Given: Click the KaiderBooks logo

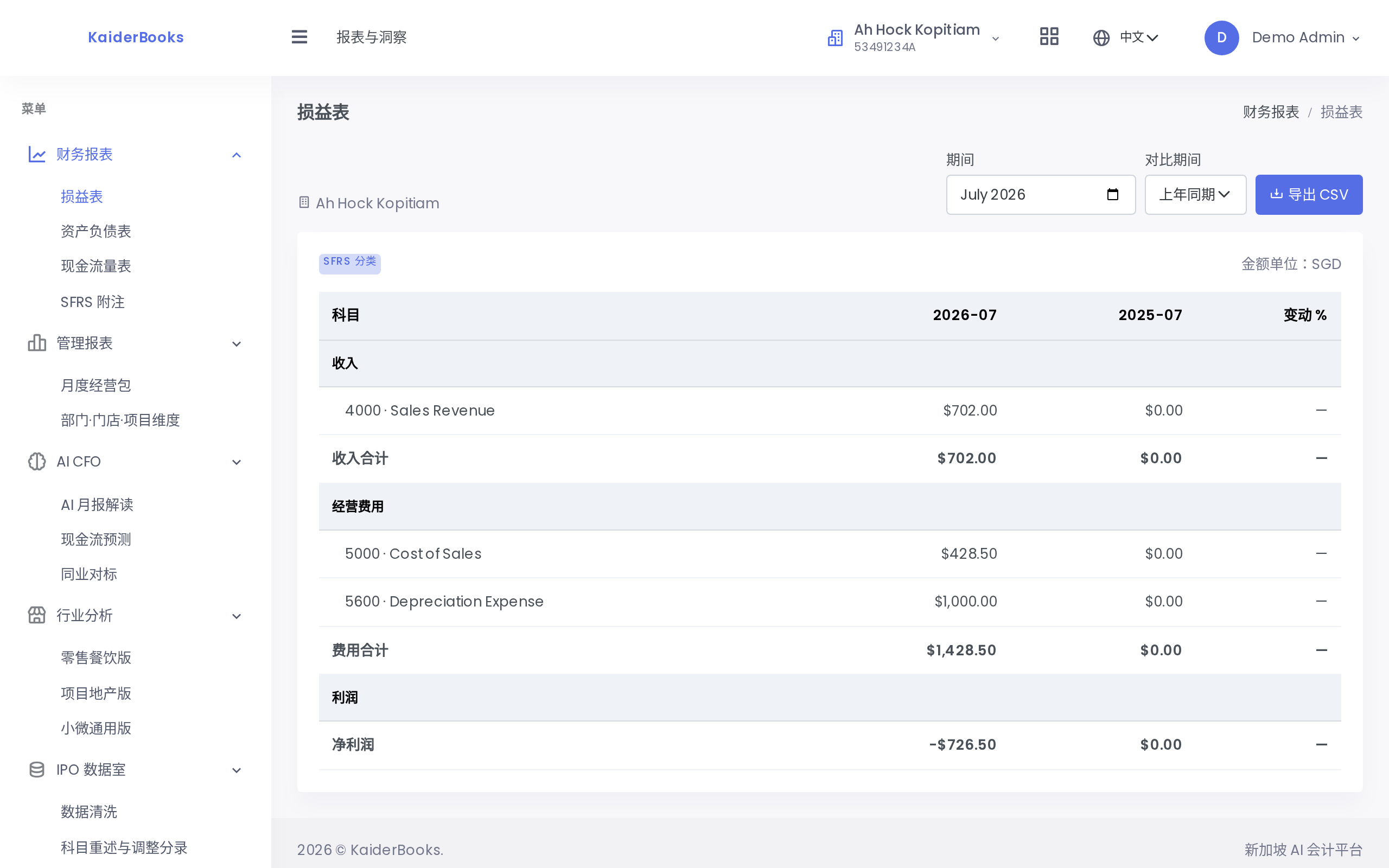Looking at the screenshot, I should click(x=136, y=37).
